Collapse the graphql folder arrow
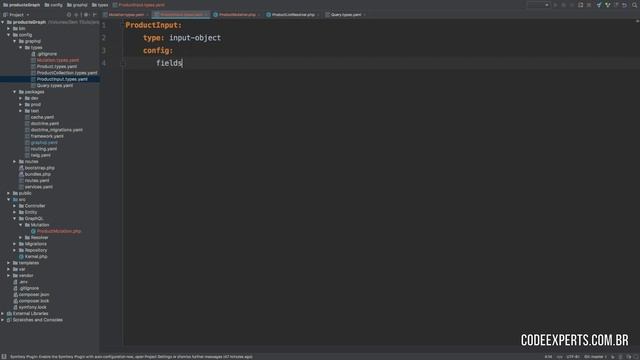The height and width of the screenshot is (360, 640). [x=15, y=41]
